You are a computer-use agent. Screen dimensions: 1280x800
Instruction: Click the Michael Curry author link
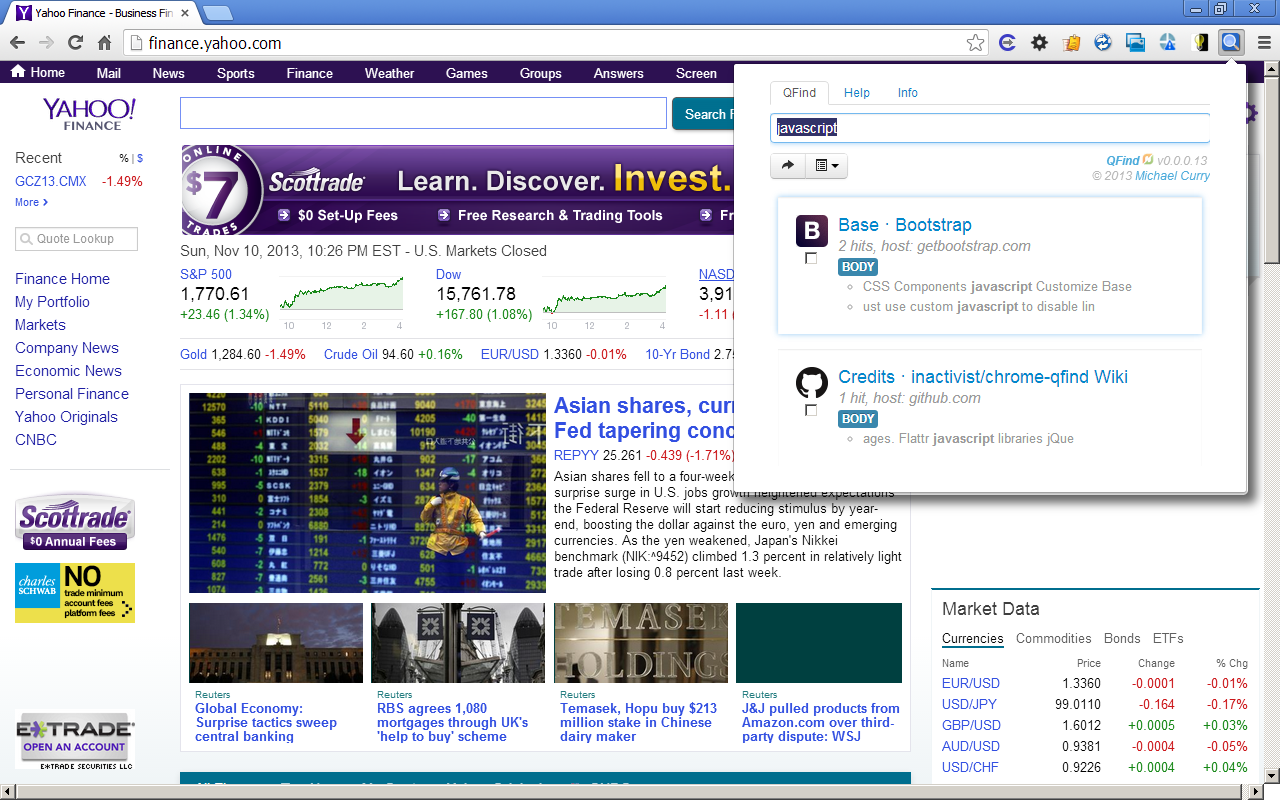[x=1172, y=176]
